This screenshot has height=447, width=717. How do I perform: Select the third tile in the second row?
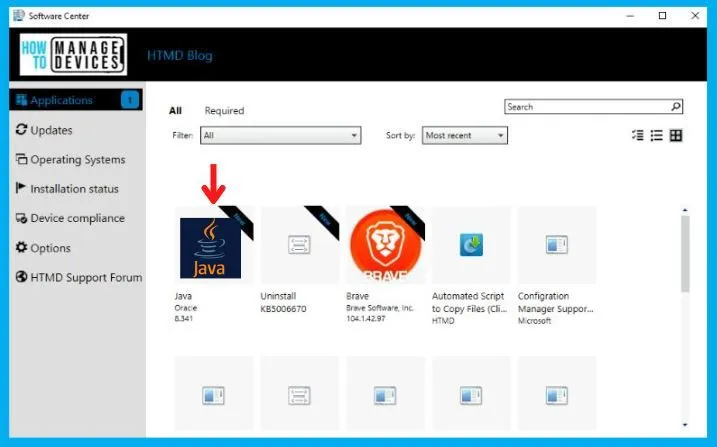385,395
